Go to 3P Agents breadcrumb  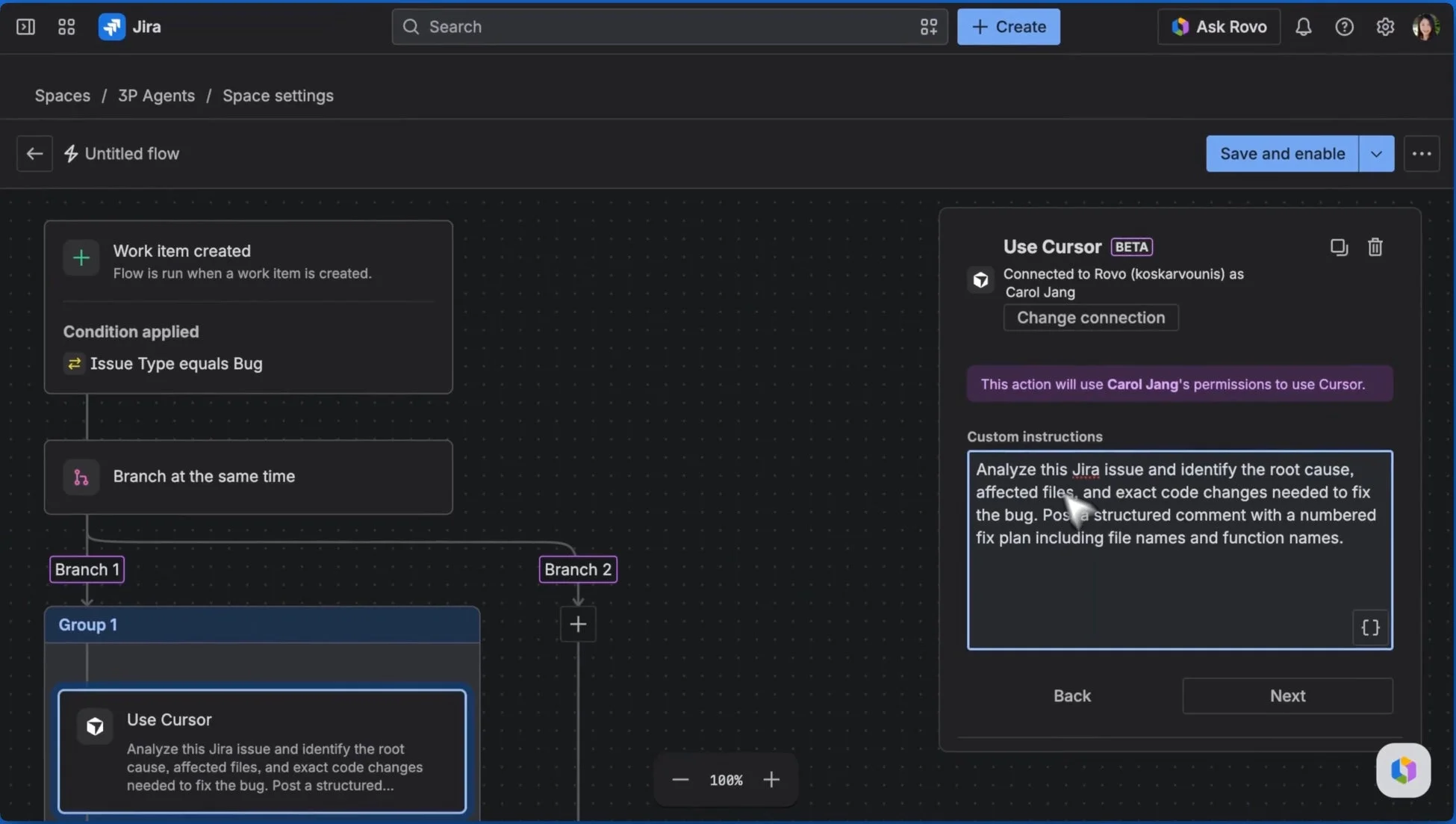click(x=156, y=96)
